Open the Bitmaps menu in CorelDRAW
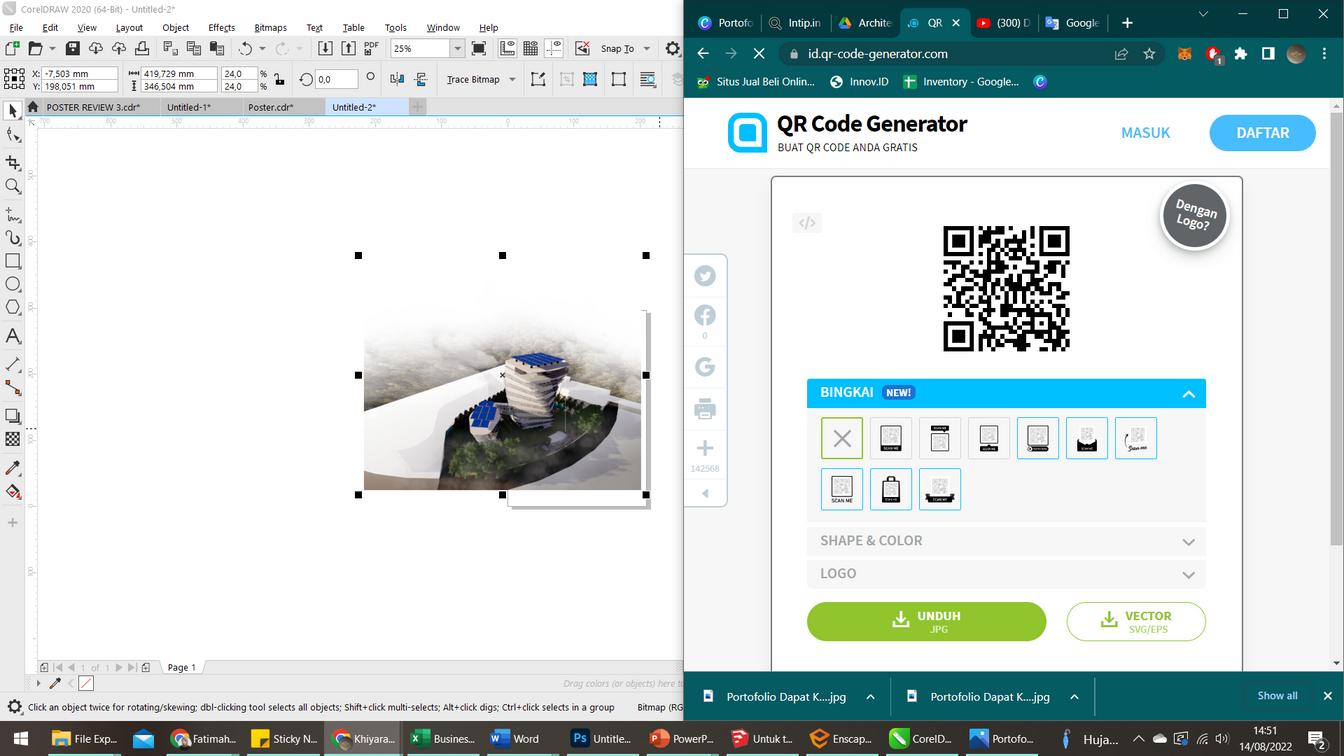 [270, 27]
